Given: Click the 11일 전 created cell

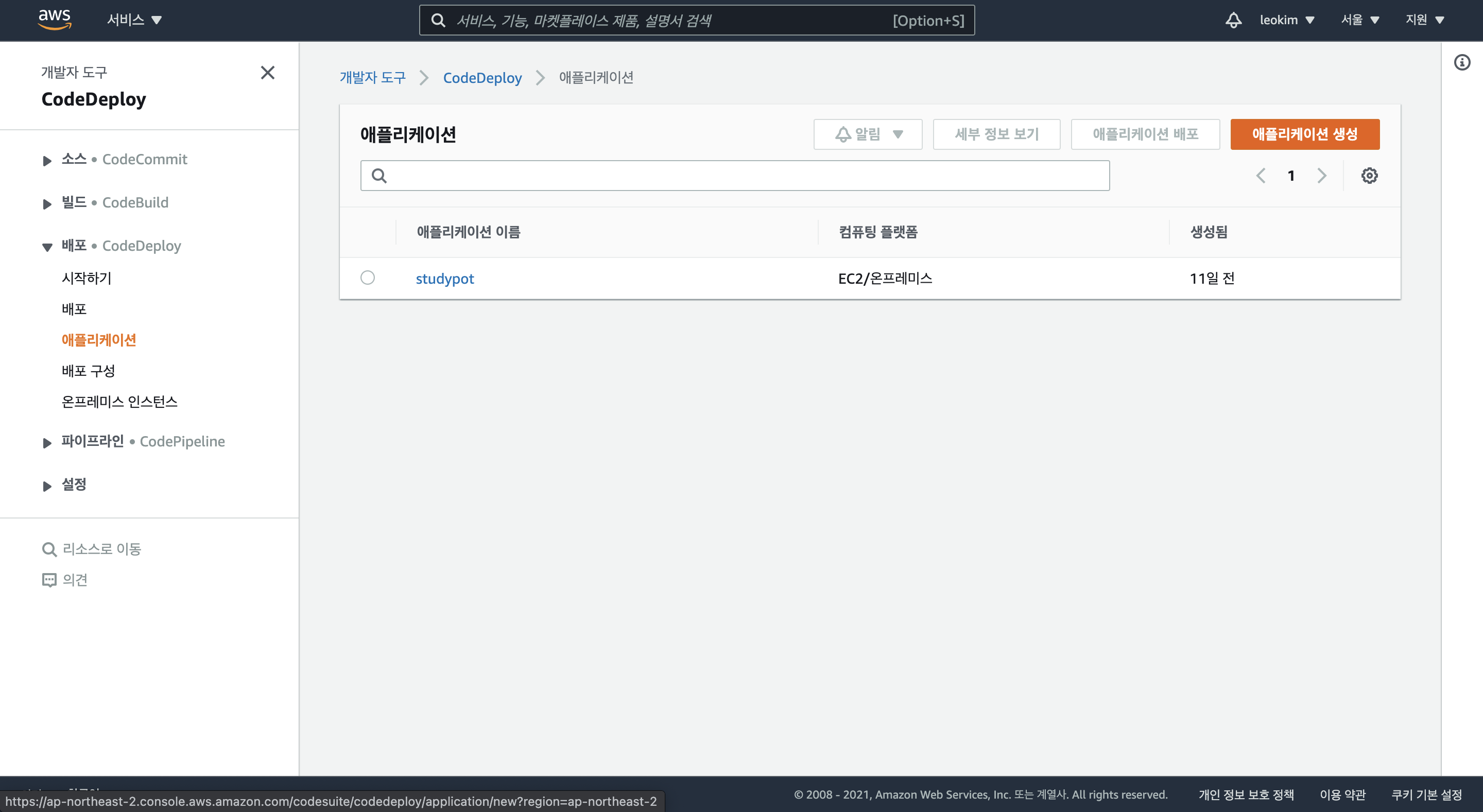Looking at the screenshot, I should coord(1212,279).
